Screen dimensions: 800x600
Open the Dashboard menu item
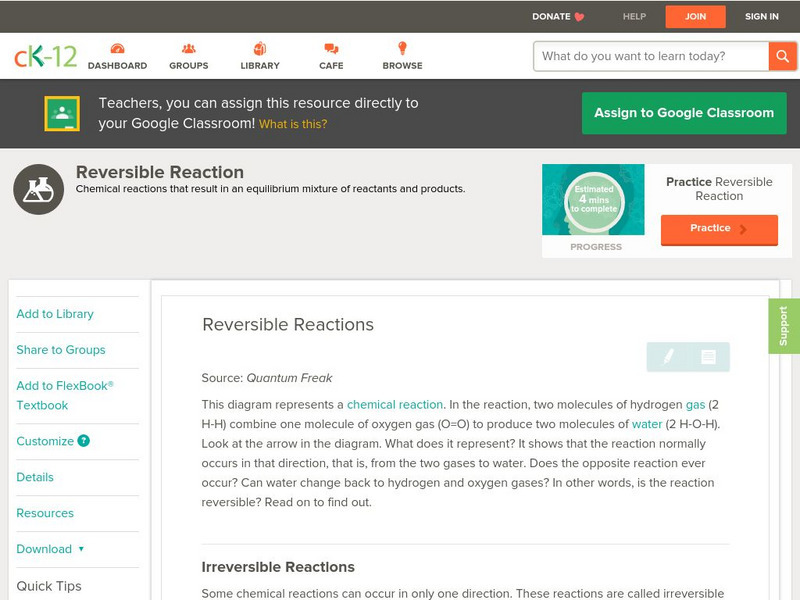click(x=117, y=56)
